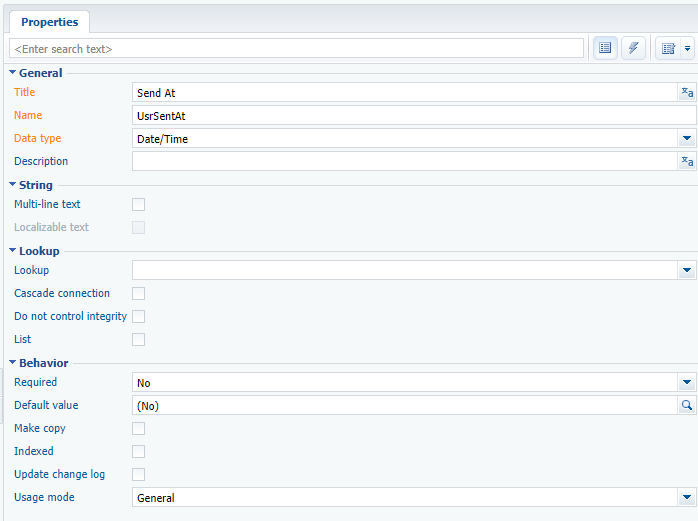Image resolution: width=698 pixels, height=521 pixels.
Task: Open translation icon for Title field
Action: pos(687,93)
